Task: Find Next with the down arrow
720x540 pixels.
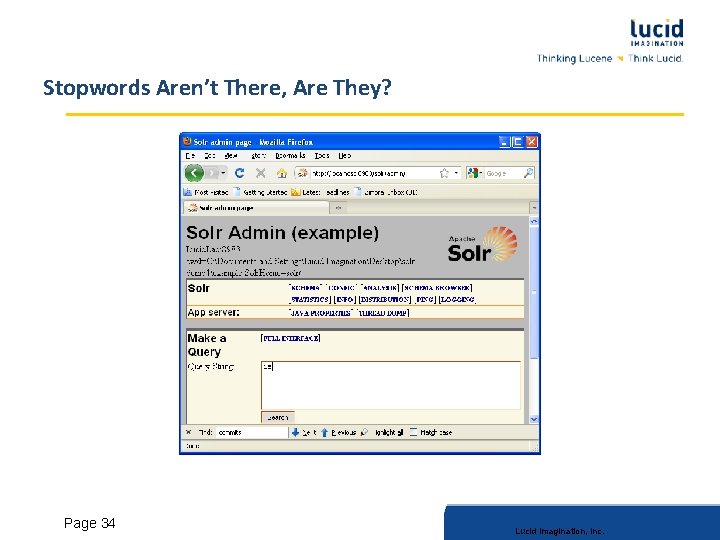Action: [x=304, y=433]
